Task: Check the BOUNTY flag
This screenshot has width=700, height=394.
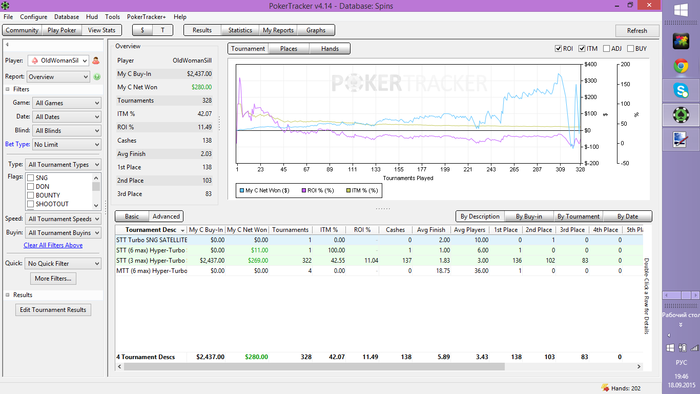Action: pyautogui.click(x=30, y=195)
